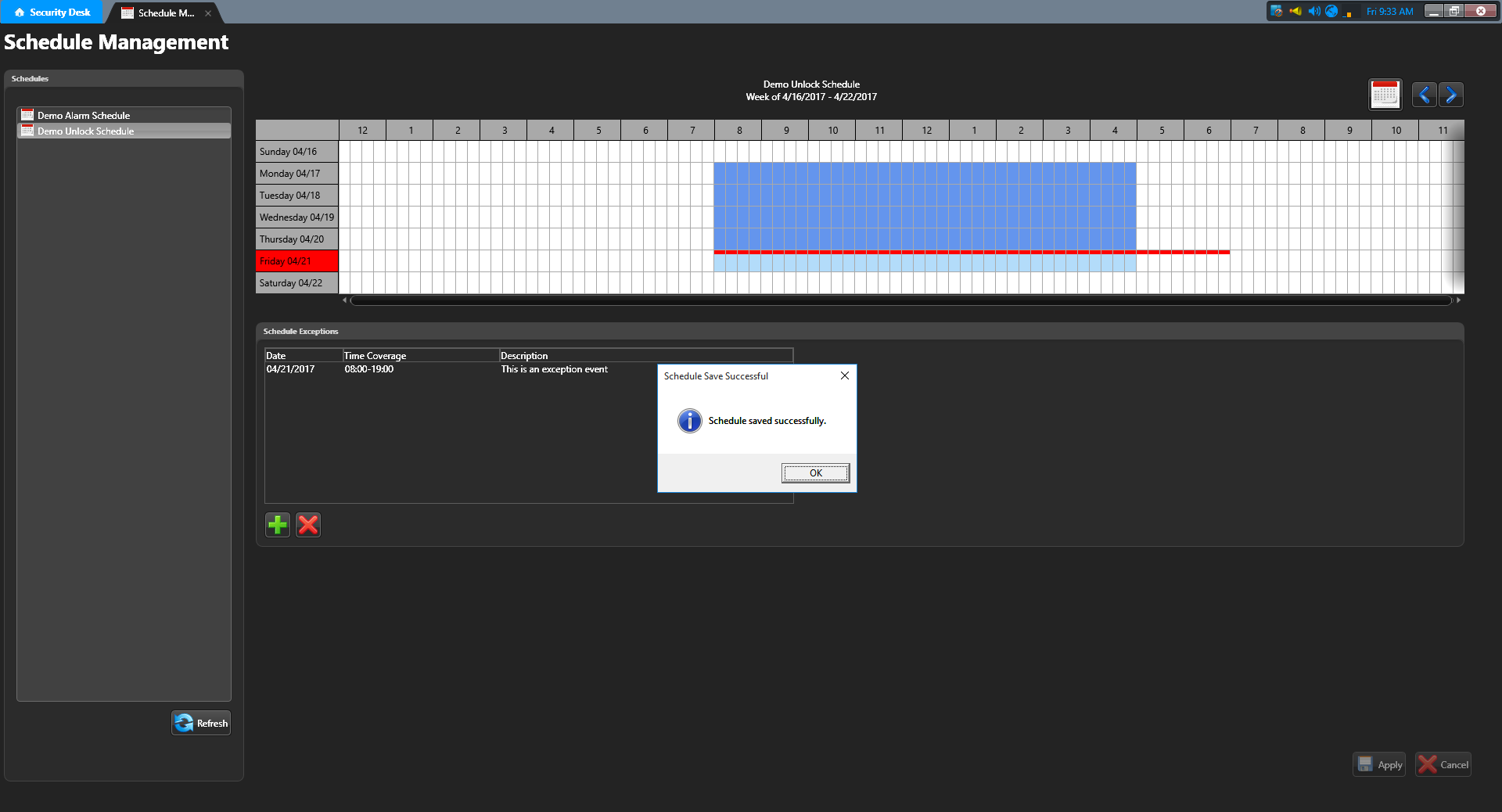The image size is (1502, 812).
Task: Close the Schedule Management tab
Action: click(x=208, y=13)
